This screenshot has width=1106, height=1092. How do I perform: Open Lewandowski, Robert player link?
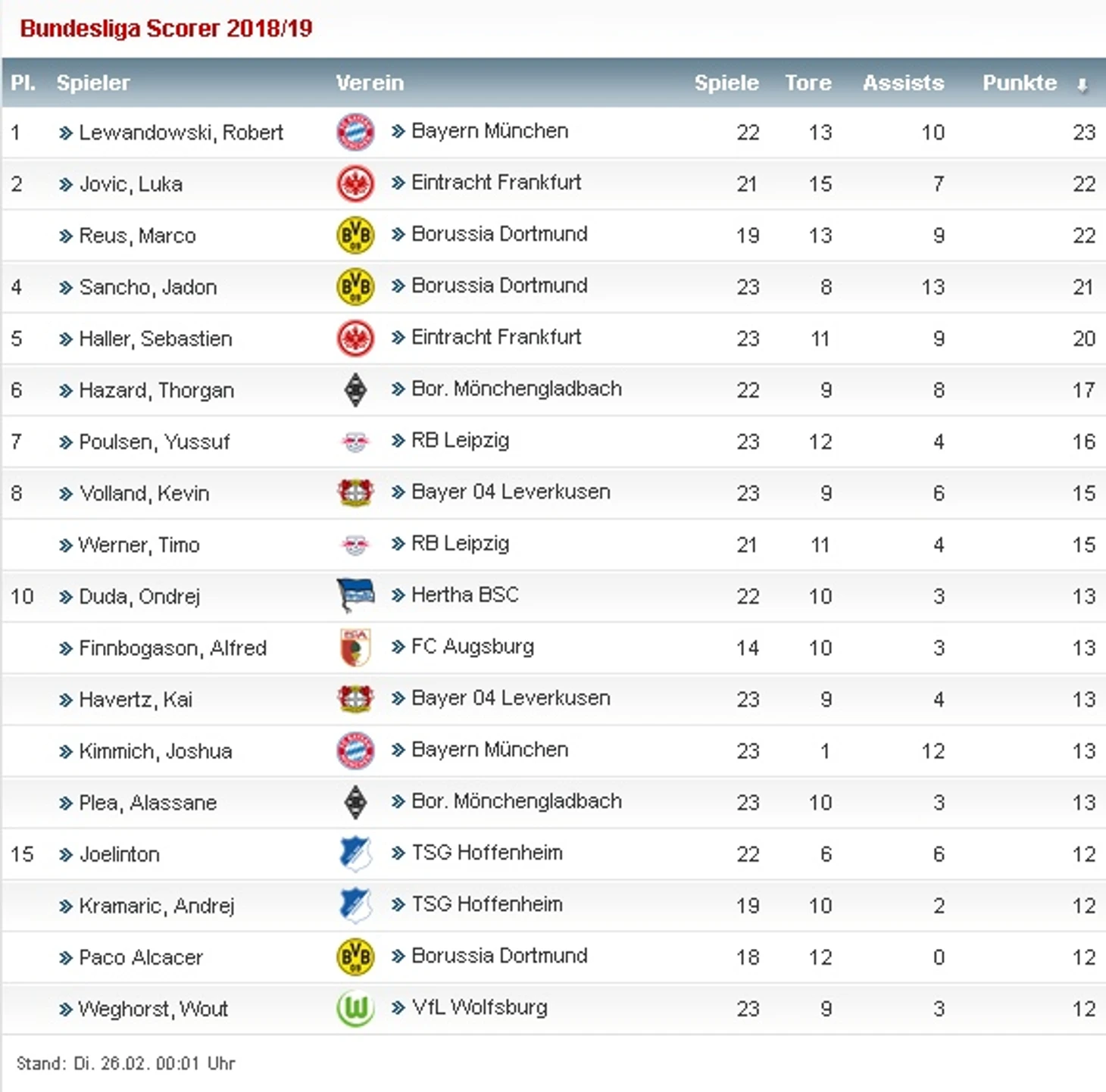click(181, 133)
